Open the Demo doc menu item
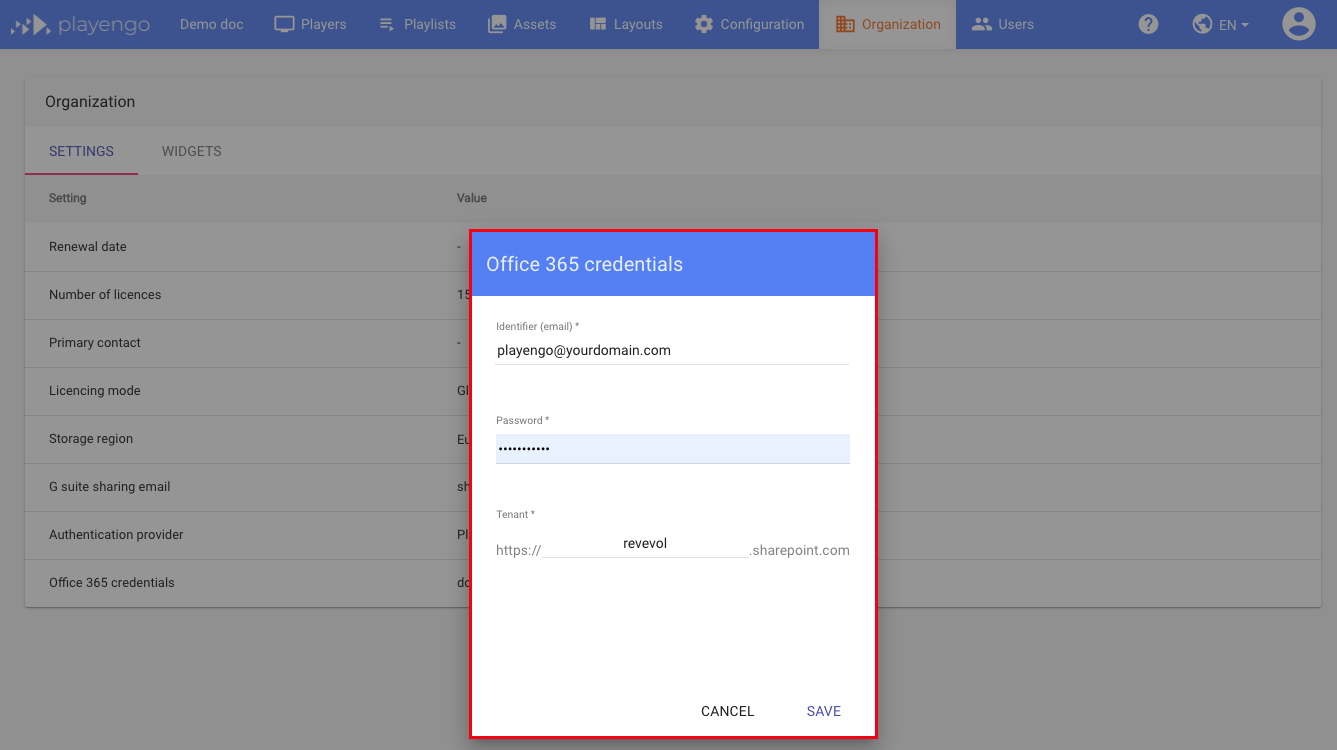Viewport: 1337px width, 750px height. point(212,24)
